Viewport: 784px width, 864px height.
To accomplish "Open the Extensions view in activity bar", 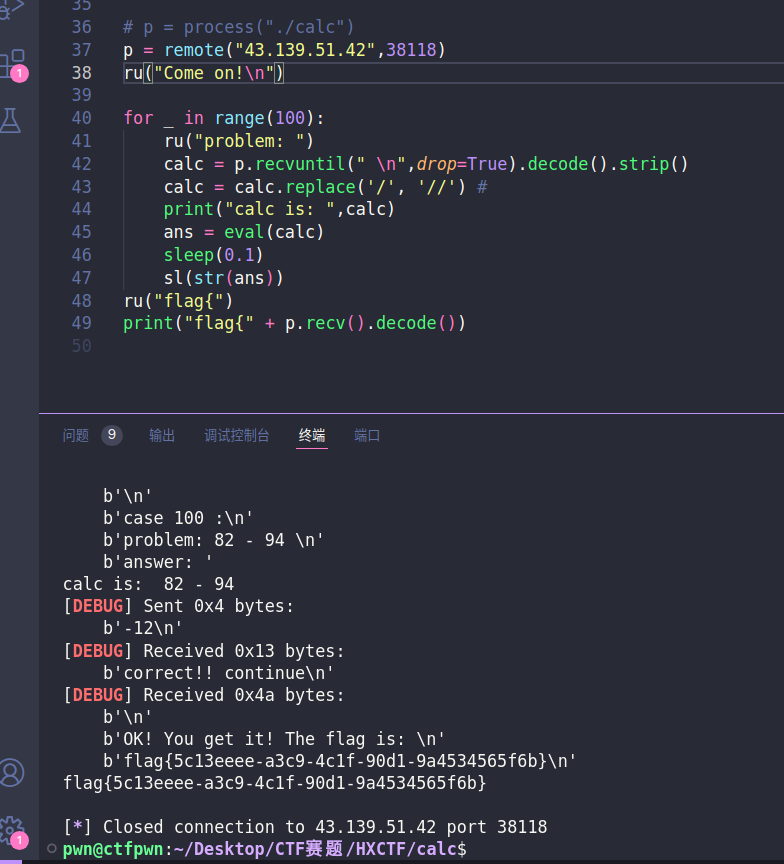I will pyautogui.click(x=12, y=62).
